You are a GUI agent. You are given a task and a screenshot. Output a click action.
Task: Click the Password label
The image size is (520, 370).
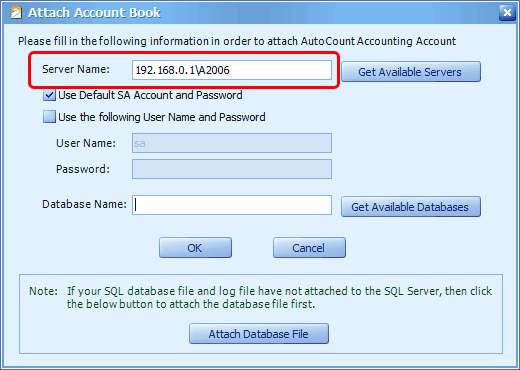83,169
